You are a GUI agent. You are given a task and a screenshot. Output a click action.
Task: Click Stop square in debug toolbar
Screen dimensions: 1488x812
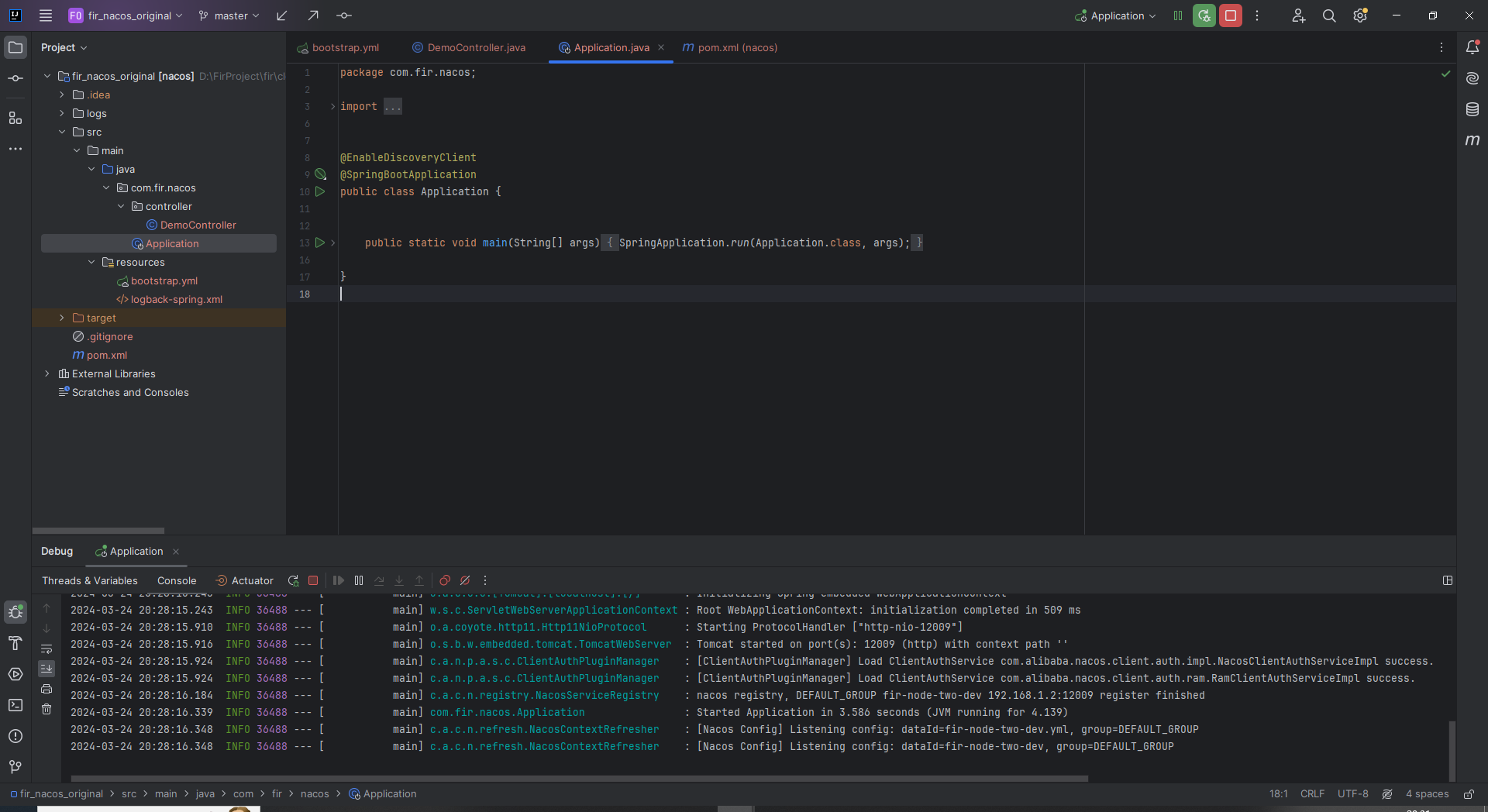313,580
